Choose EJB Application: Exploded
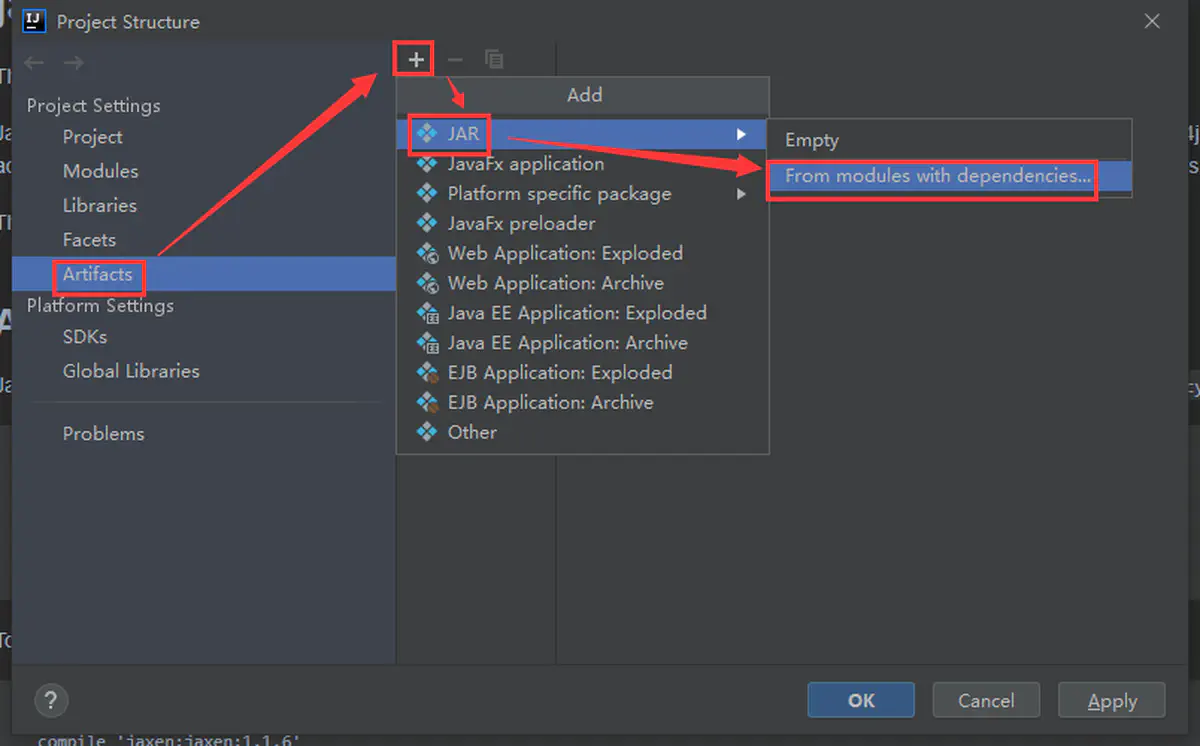The height and width of the screenshot is (746, 1200). [x=583, y=373]
